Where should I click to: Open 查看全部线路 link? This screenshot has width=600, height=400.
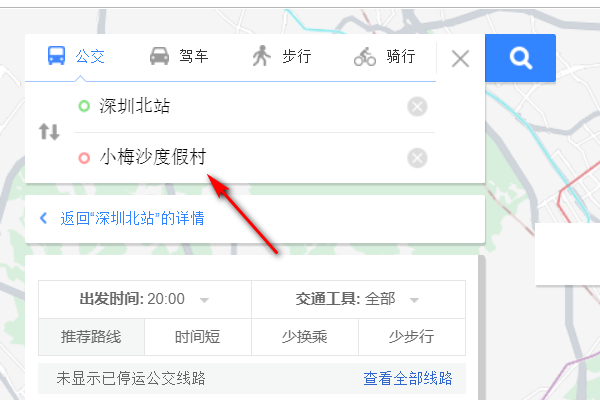(408, 378)
